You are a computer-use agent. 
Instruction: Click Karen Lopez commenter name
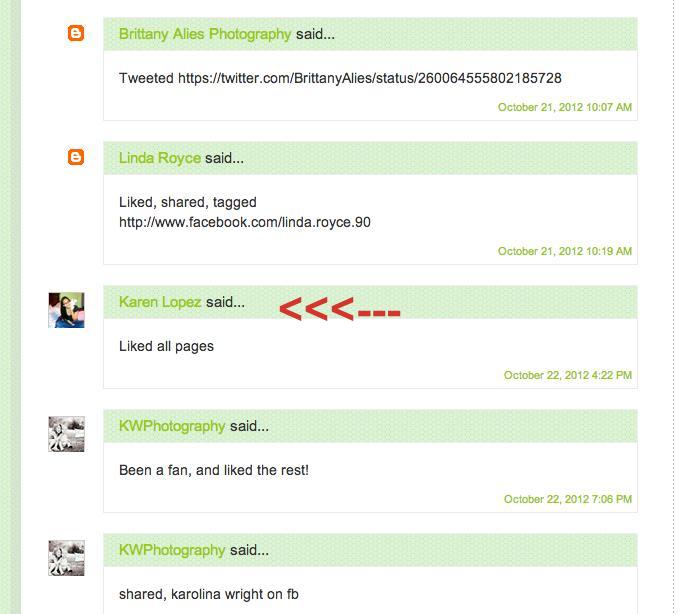tap(160, 302)
